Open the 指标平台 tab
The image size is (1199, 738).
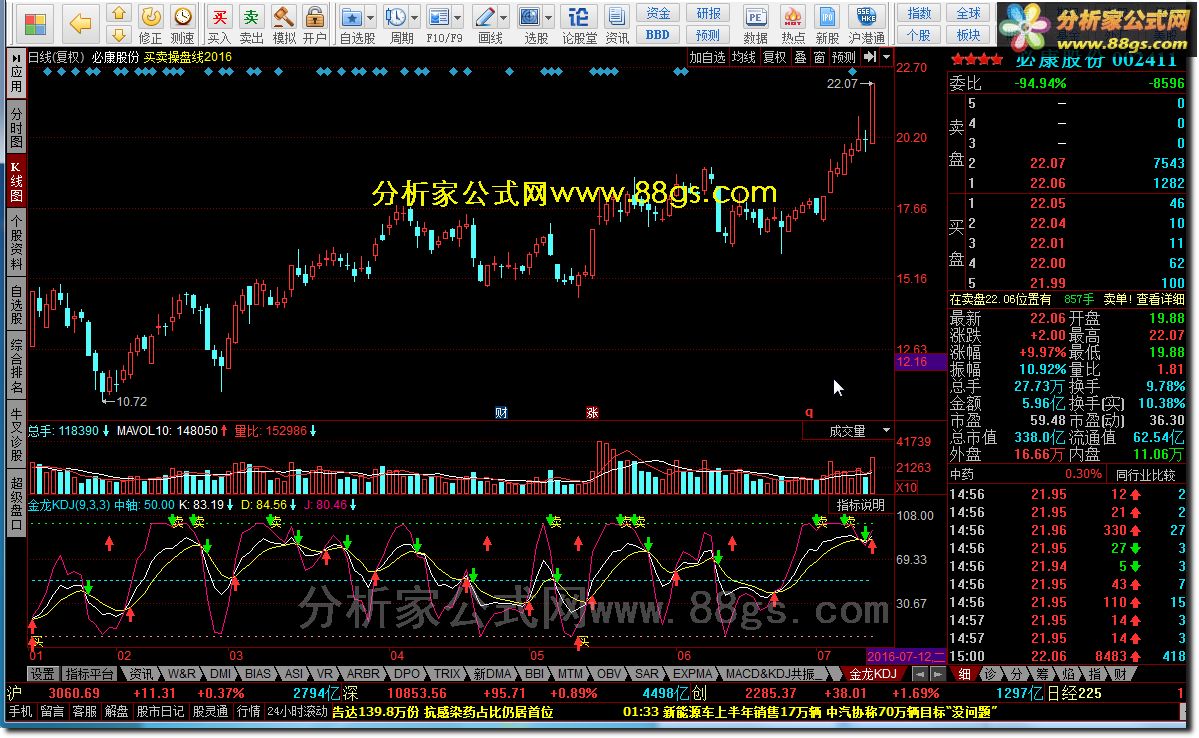click(89, 674)
